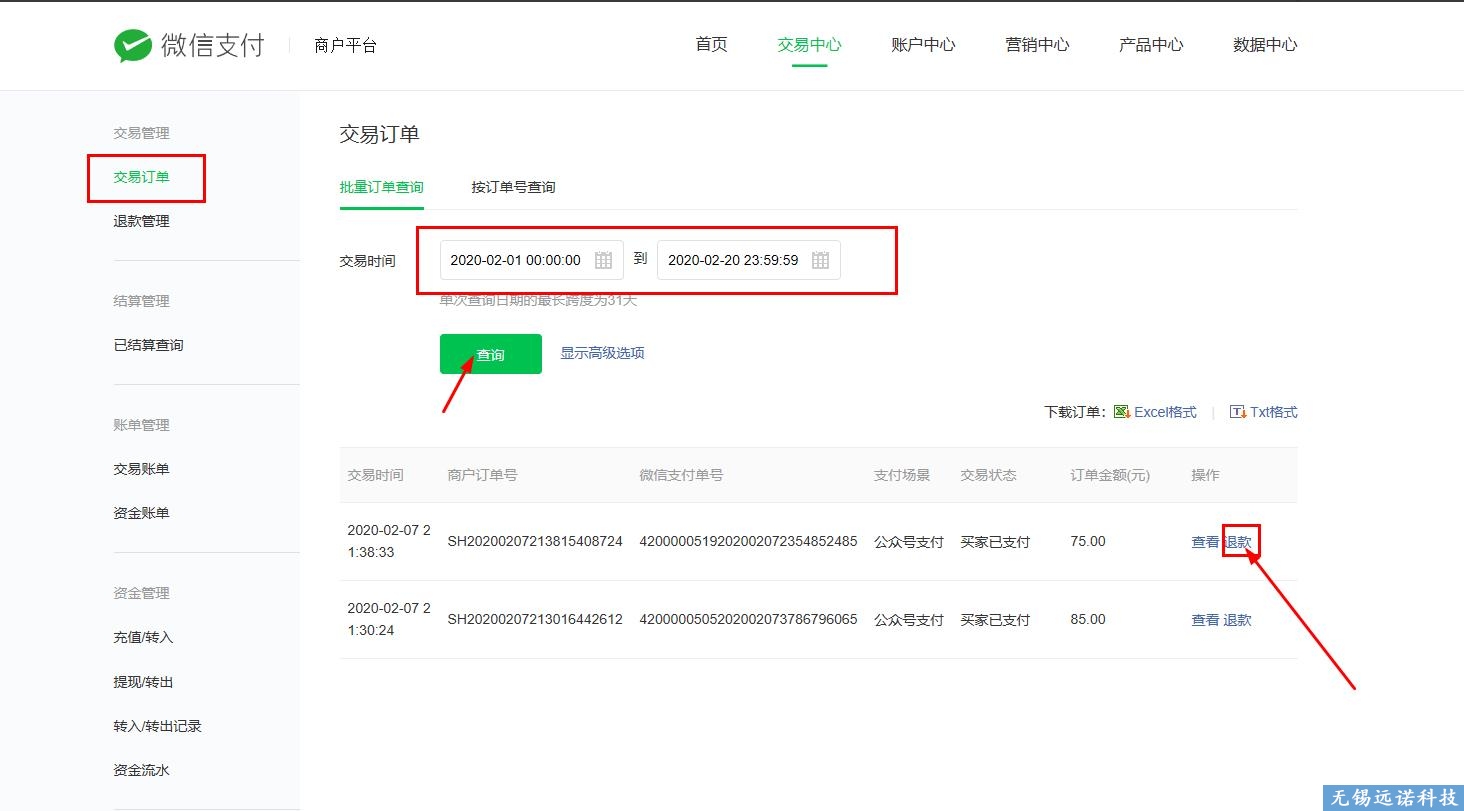The height and width of the screenshot is (811, 1464).
Task: Click the order amount 75.00
Action: pyautogui.click(x=1088, y=541)
